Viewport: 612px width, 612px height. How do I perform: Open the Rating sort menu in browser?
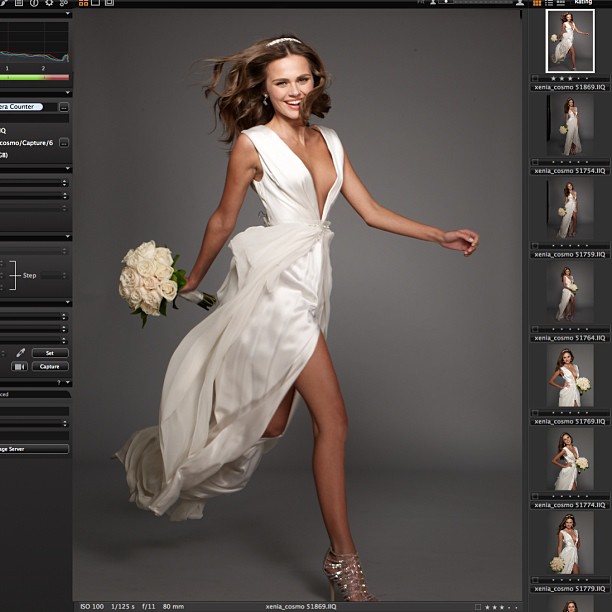pos(584,3)
